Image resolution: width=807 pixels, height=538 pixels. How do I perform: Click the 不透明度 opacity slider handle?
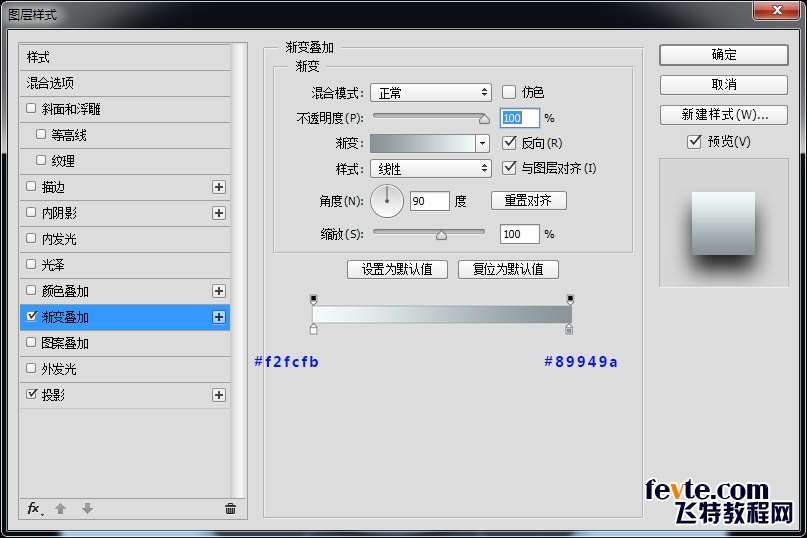(x=484, y=119)
